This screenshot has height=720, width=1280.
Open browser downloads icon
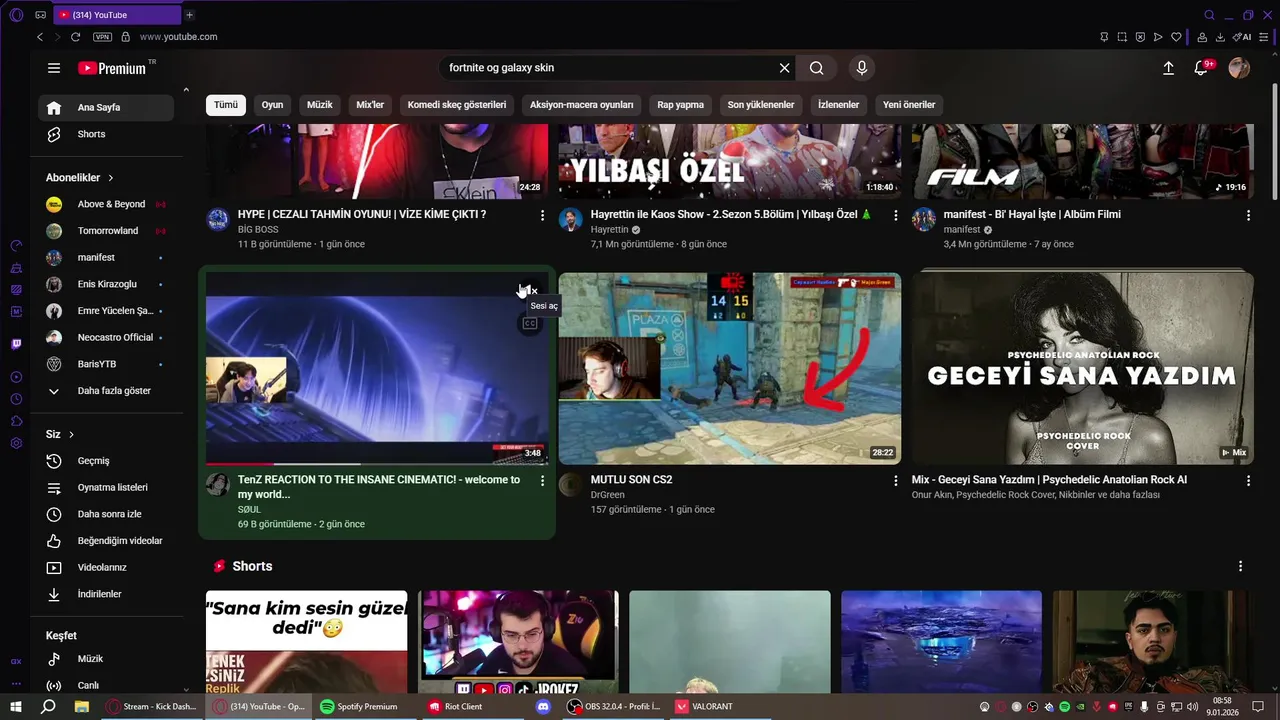point(1220,37)
